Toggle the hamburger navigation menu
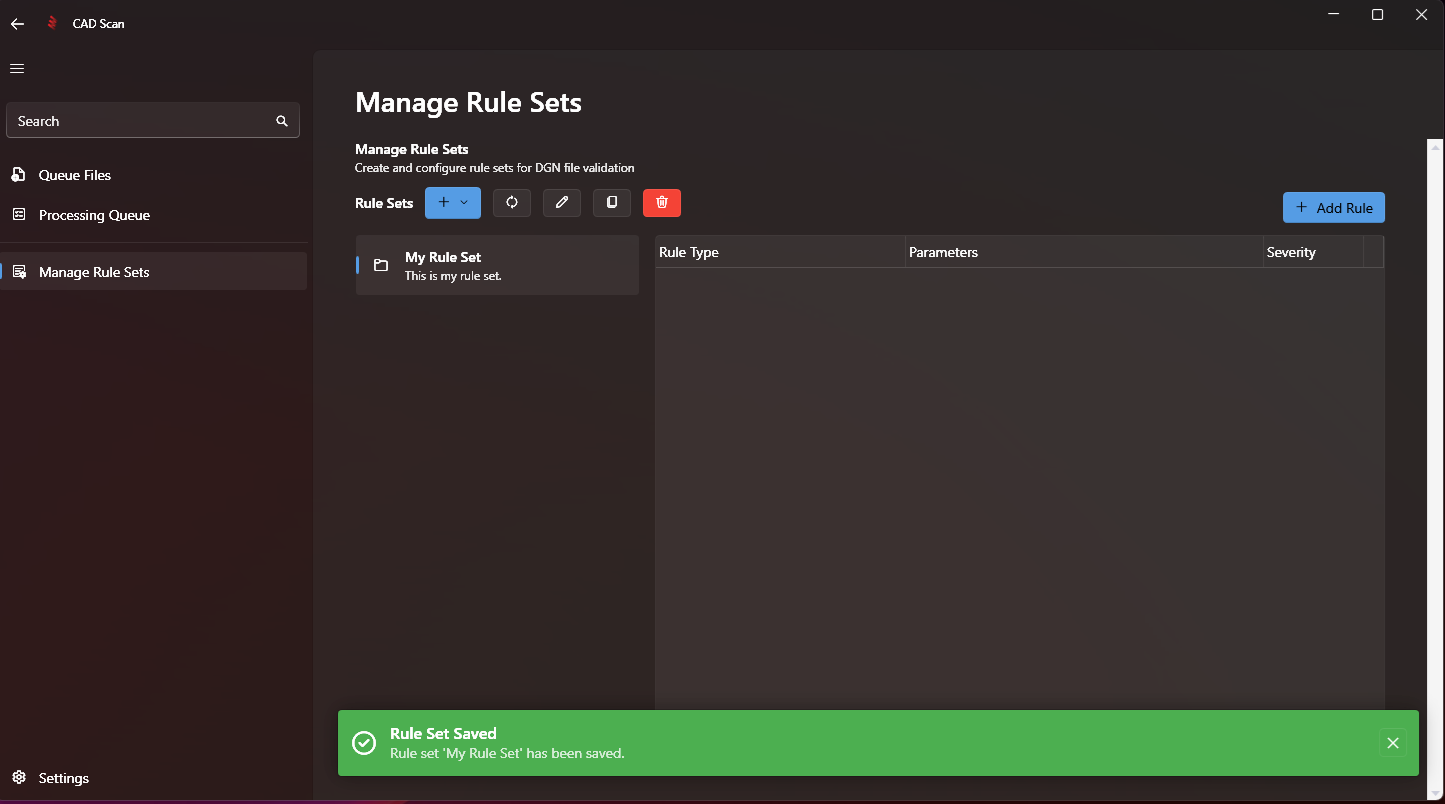 pyautogui.click(x=17, y=68)
